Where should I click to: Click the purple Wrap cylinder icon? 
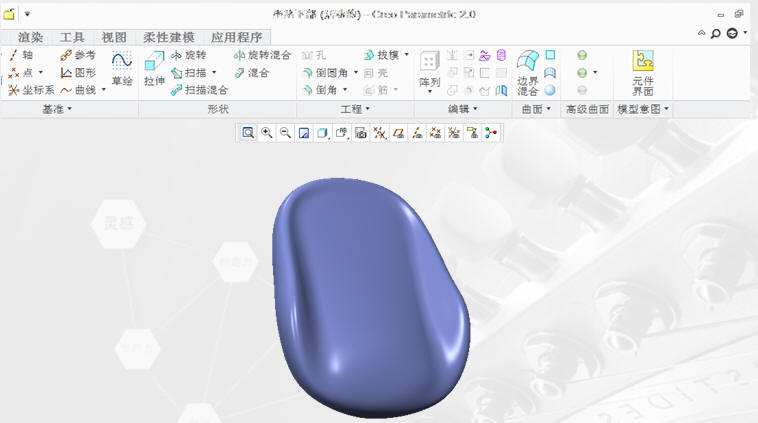pyautogui.click(x=501, y=55)
